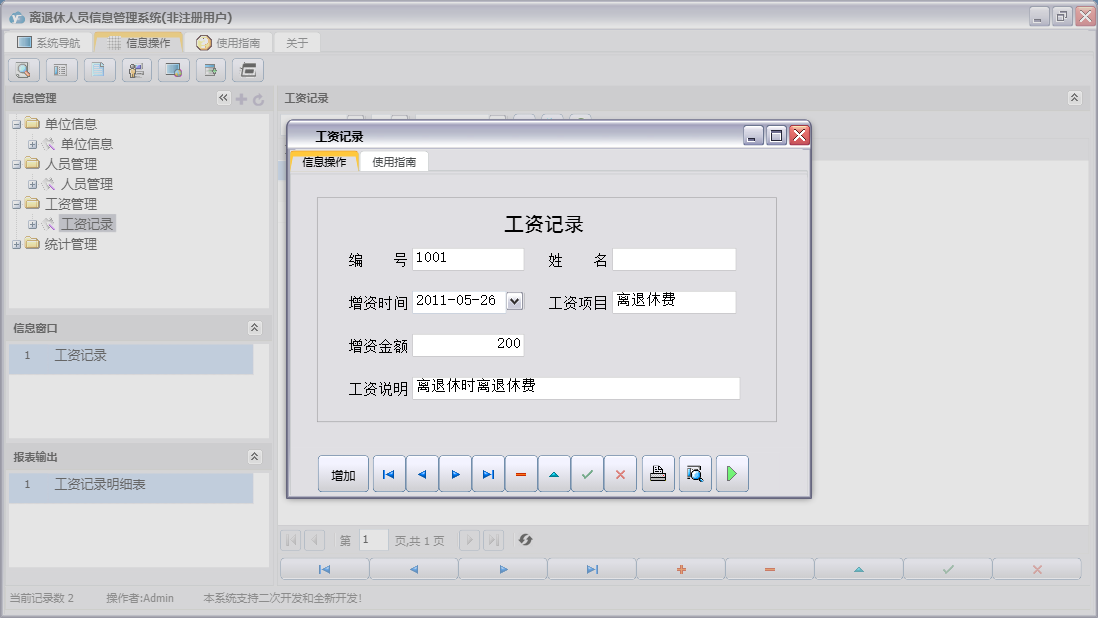This screenshot has height=618, width=1098.
Task: Expand the 统计管理 tree folder
Action: [x=16, y=244]
